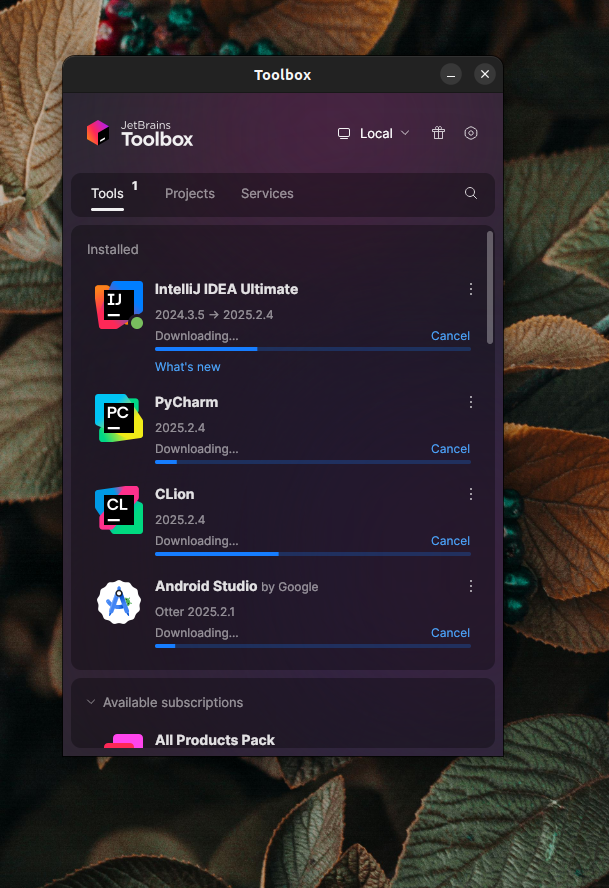Click the PyCharm title text

coord(186,402)
